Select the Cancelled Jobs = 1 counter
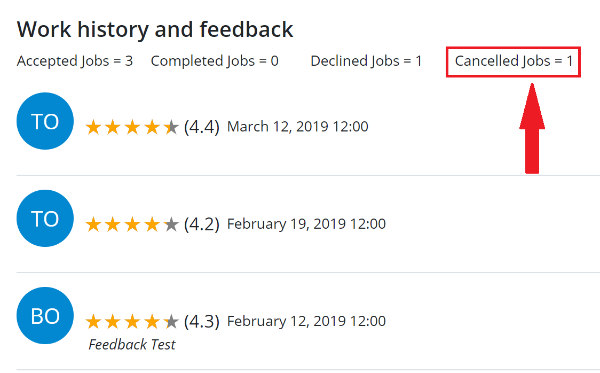The image size is (600, 373). click(x=514, y=62)
